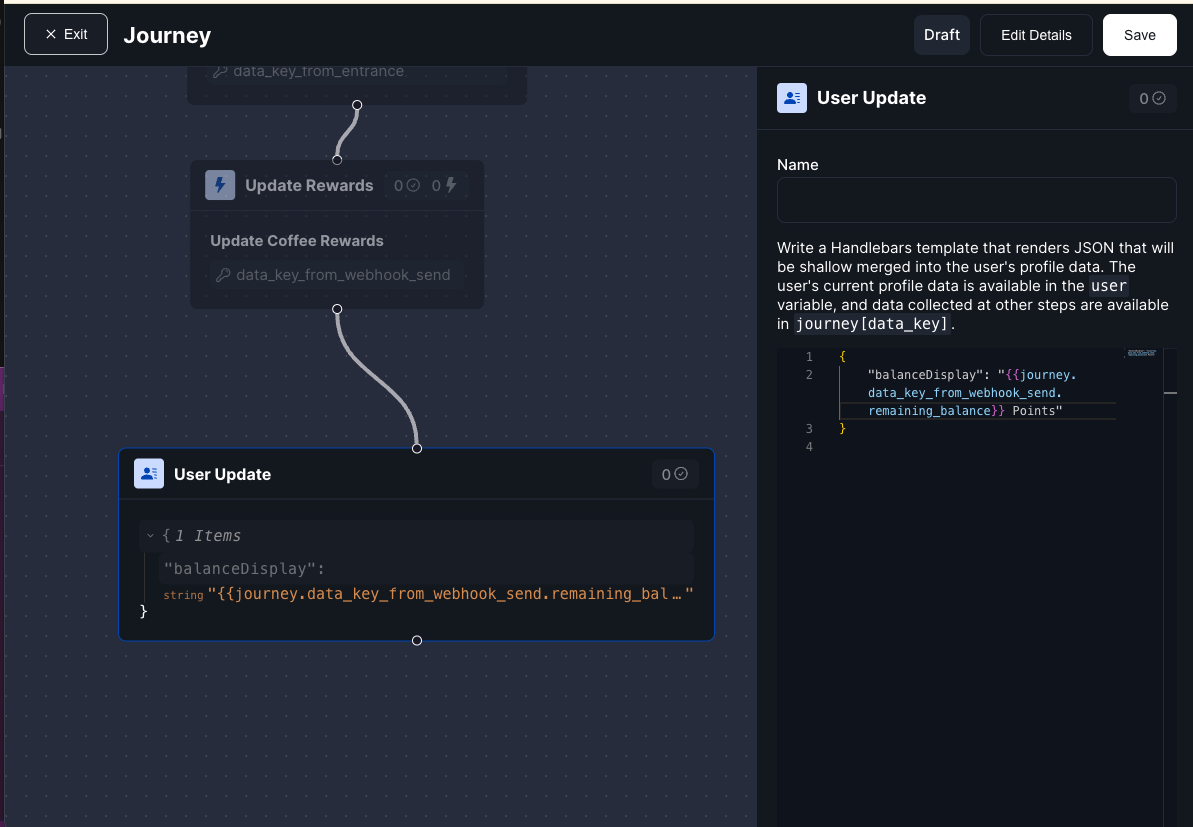Click the key icon beside data_key_from_webhook_send
Viewport: 1193px width, 827px height.
[x=221, y=274]
